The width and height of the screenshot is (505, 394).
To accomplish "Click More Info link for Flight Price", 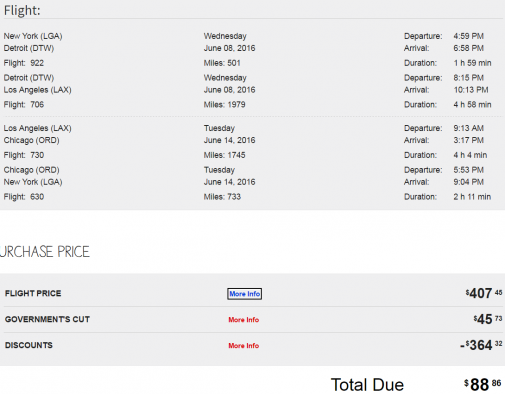I will point(244,294).
